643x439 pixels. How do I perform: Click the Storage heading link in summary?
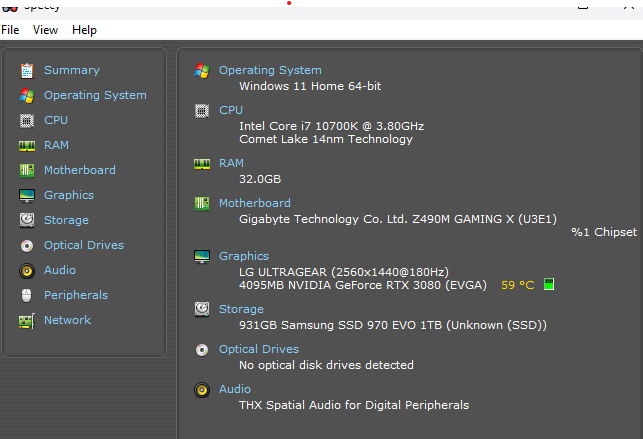pyautogui.click(x=241, y=309)
